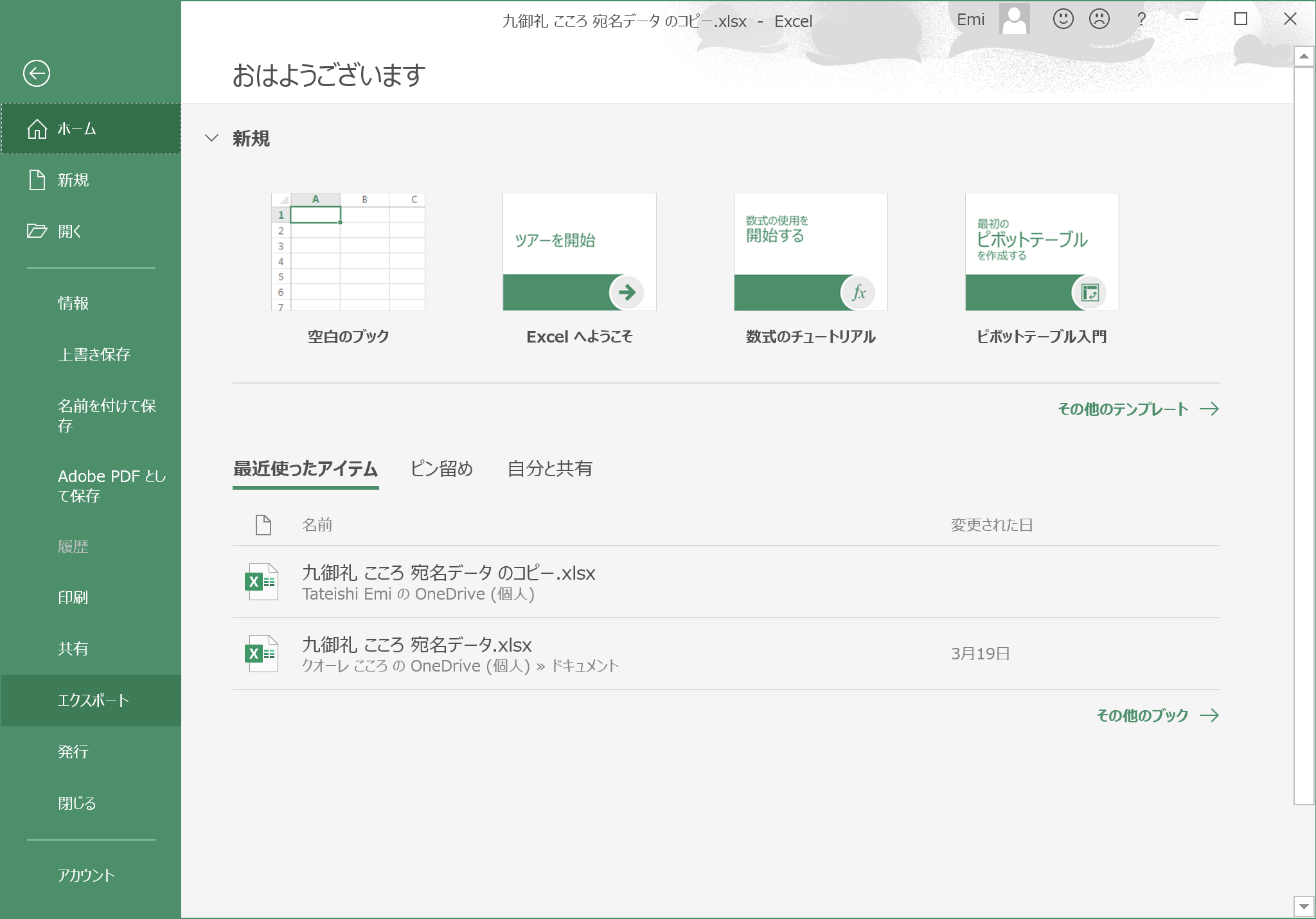The image size is (1316, 919).
Task: Sort by the 名前 column header
Action: (317, 526)
